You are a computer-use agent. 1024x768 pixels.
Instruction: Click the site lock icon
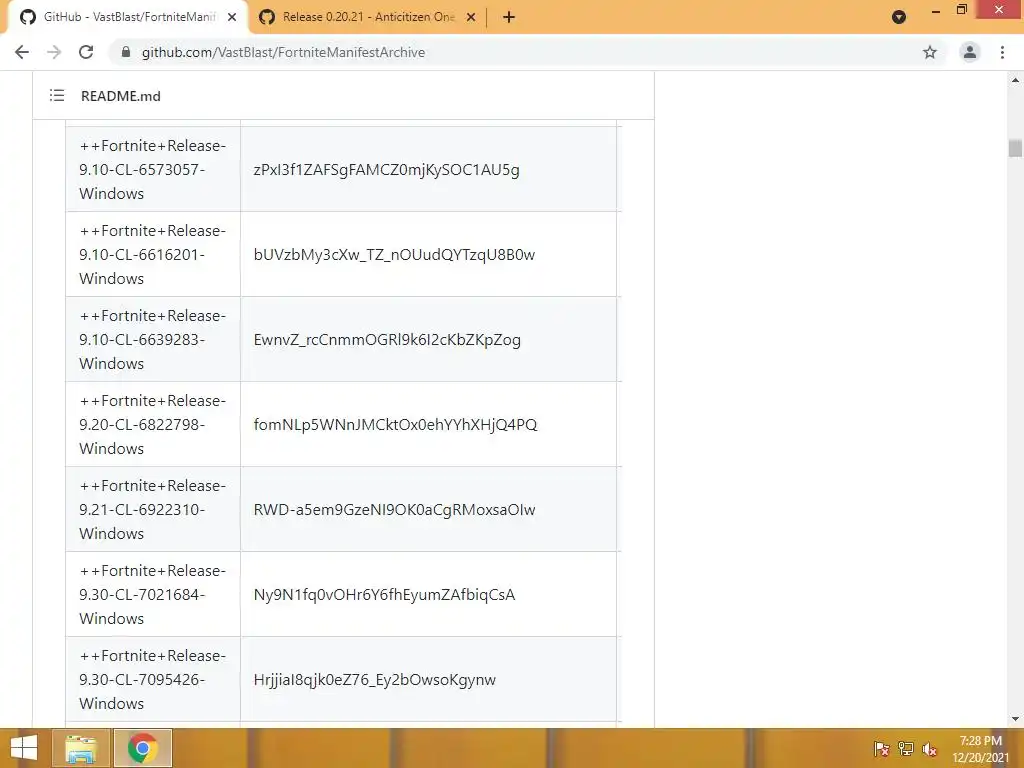pyautogui.click(x=126, y=52)
